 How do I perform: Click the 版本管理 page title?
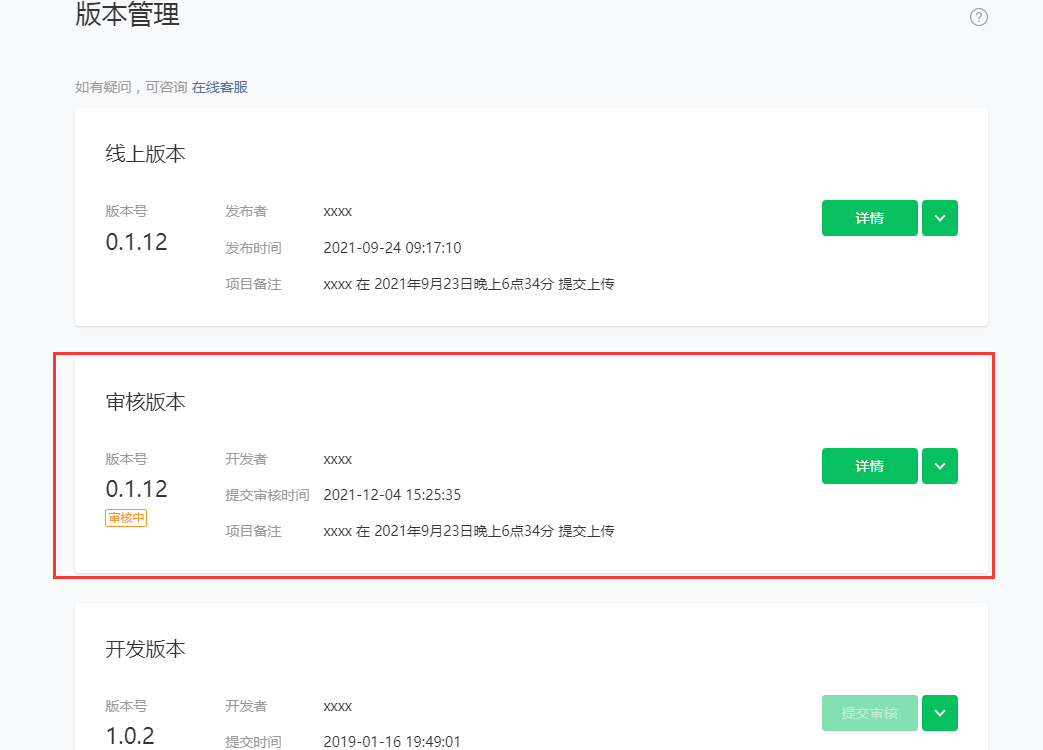[128, 16]
